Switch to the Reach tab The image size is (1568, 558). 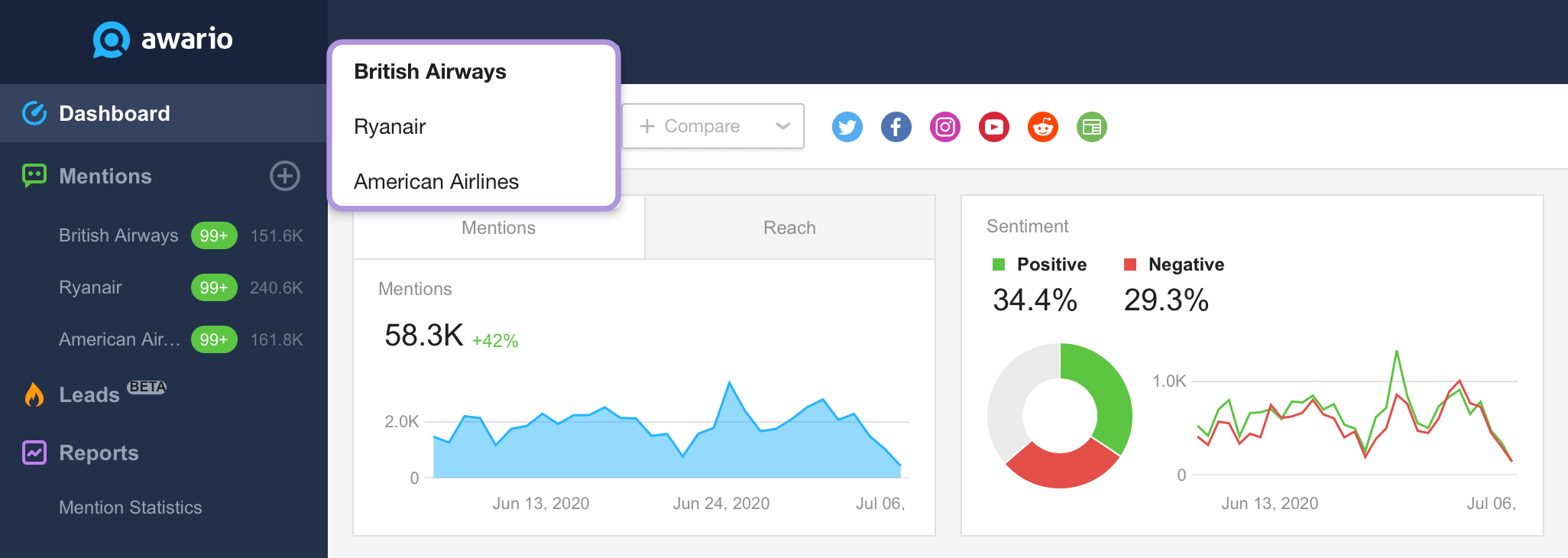click(789, 228)
